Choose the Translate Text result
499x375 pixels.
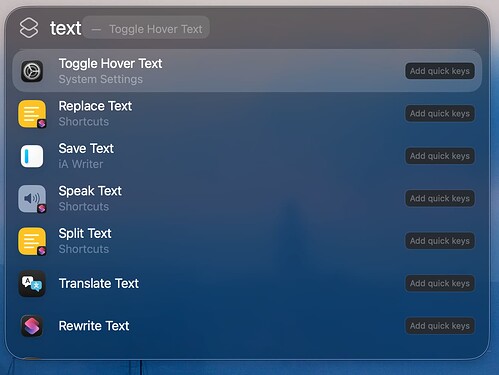pyautogui.click(x=247, y=283)
